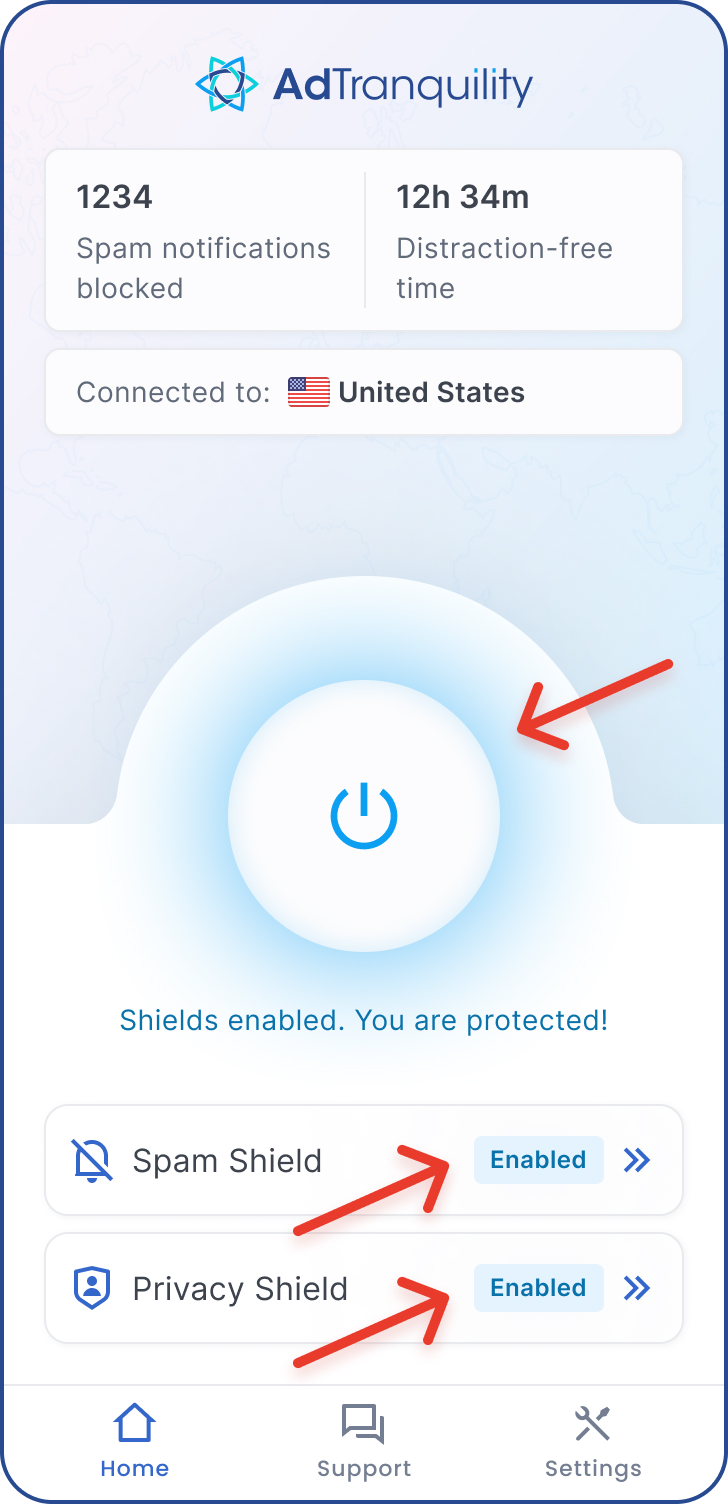This screenshot has width=728, height=1504.
Task: Click the United States flag icon
Action: click(309, 392)
